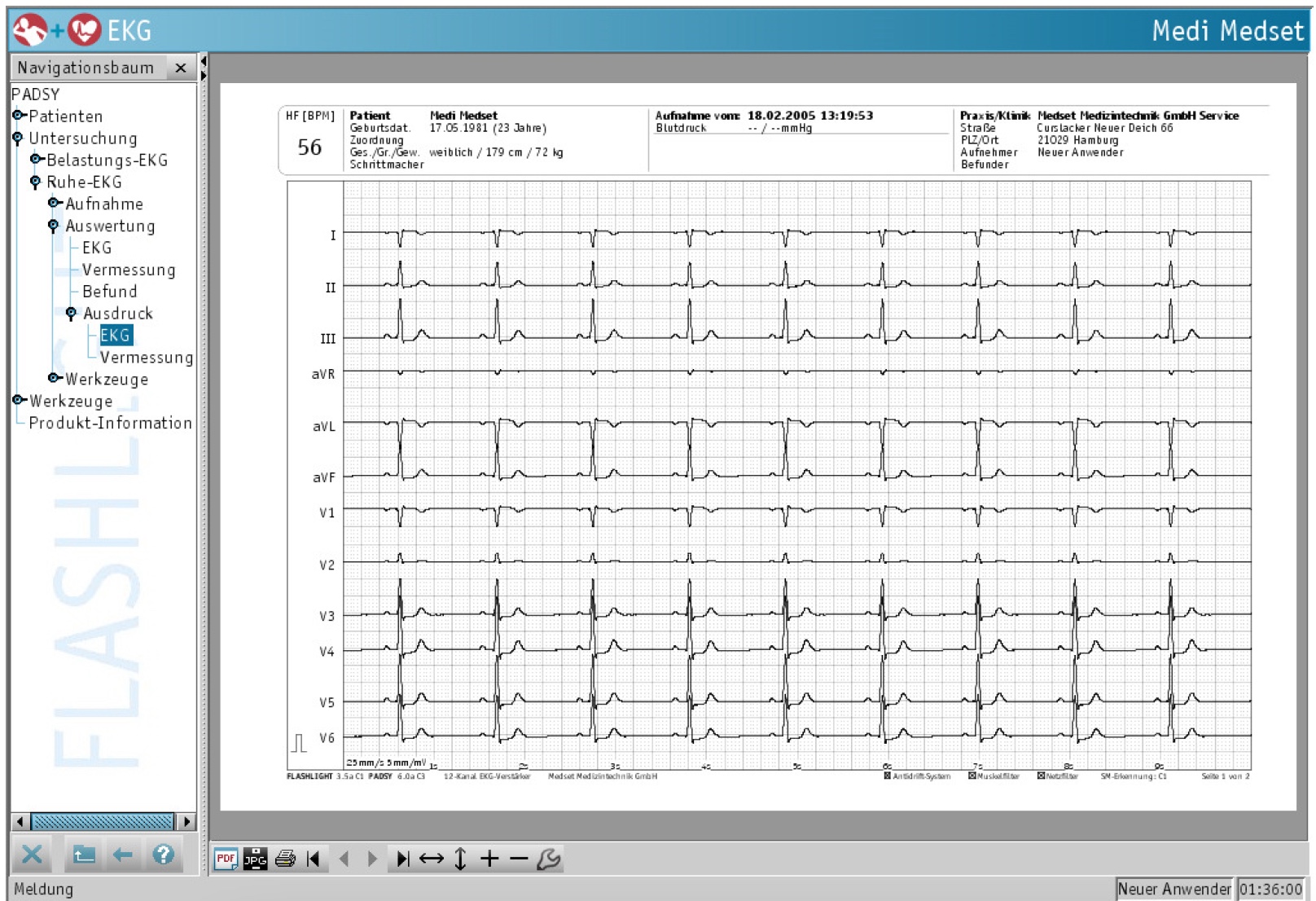Expand the top-level Werkzeuge node
The image size is (1316, 901).
(18, 400)
